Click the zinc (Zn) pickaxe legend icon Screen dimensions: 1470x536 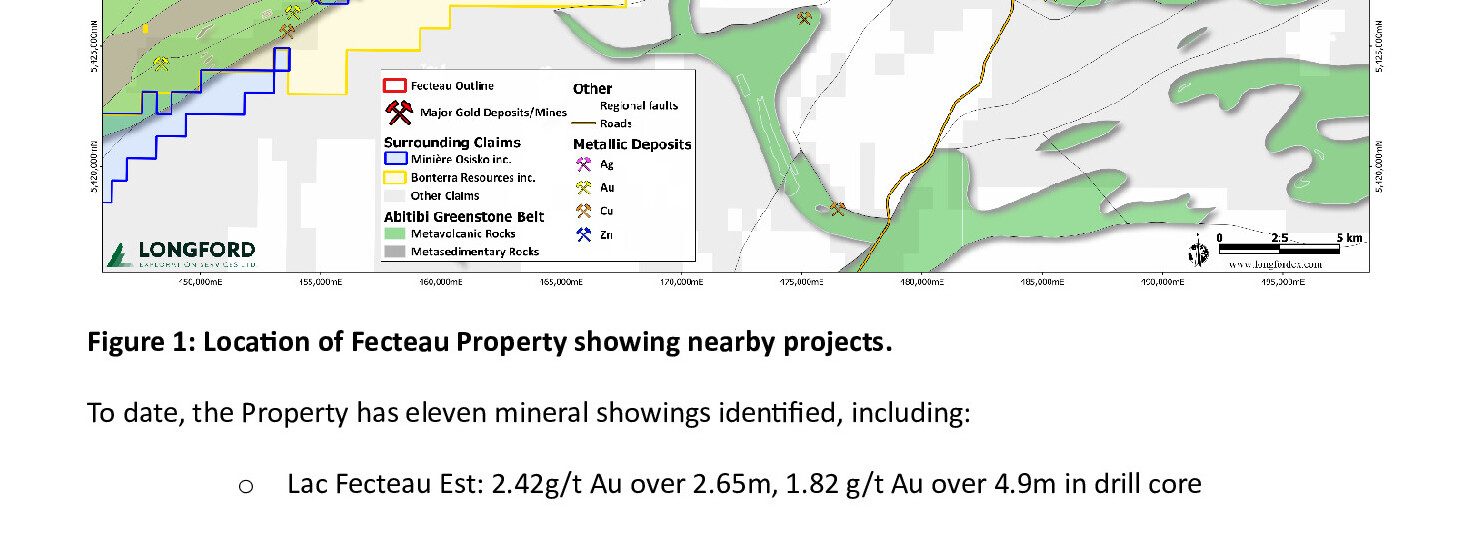pos(584,234)
